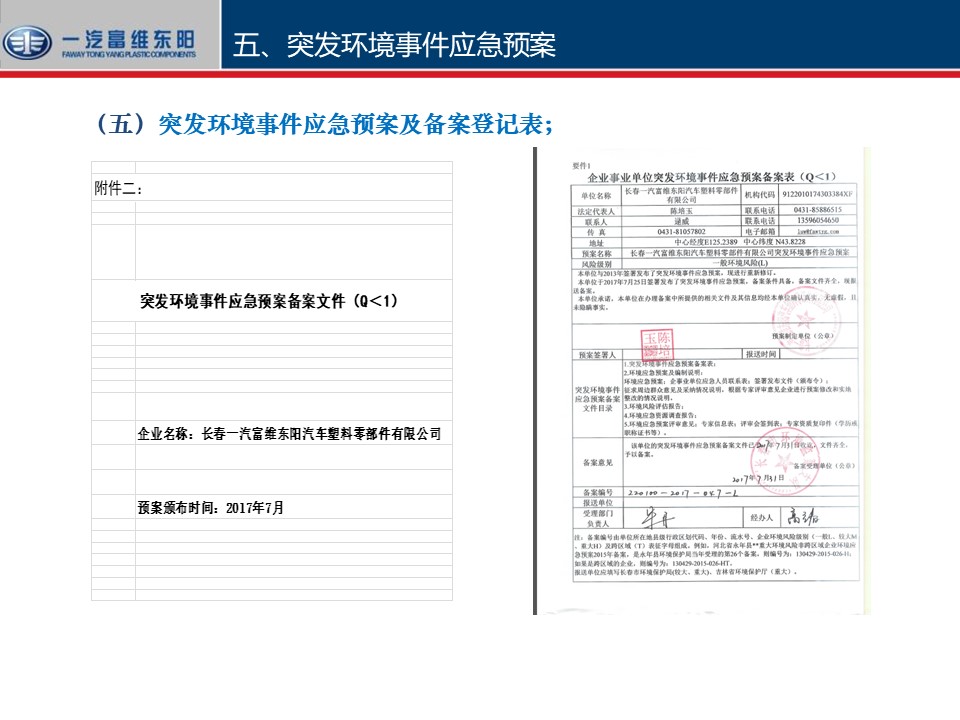Click the fax number 0431-81057802
The height and width of the screenshot is (720, 960).
[x=681, y=231]
